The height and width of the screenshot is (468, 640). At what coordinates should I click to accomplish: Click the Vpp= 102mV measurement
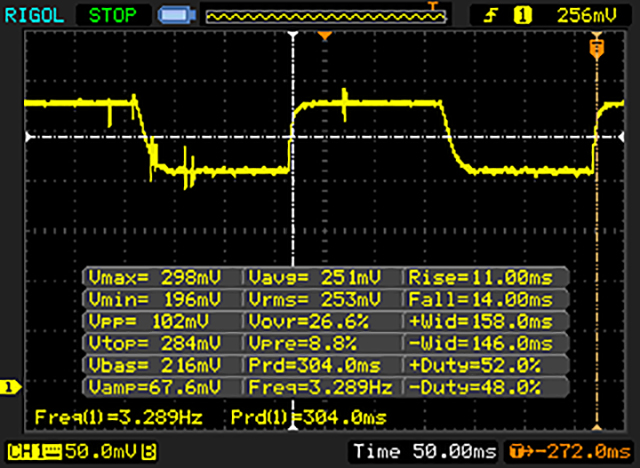pyautogui.click(x=149, y=322)
